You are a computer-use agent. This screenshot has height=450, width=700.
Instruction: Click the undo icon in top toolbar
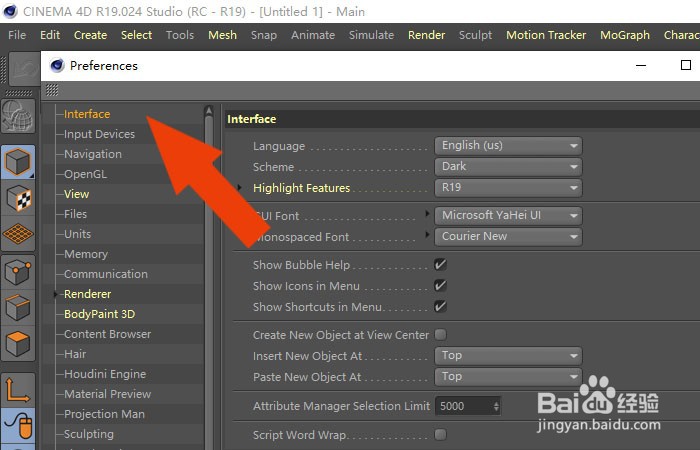24,69
